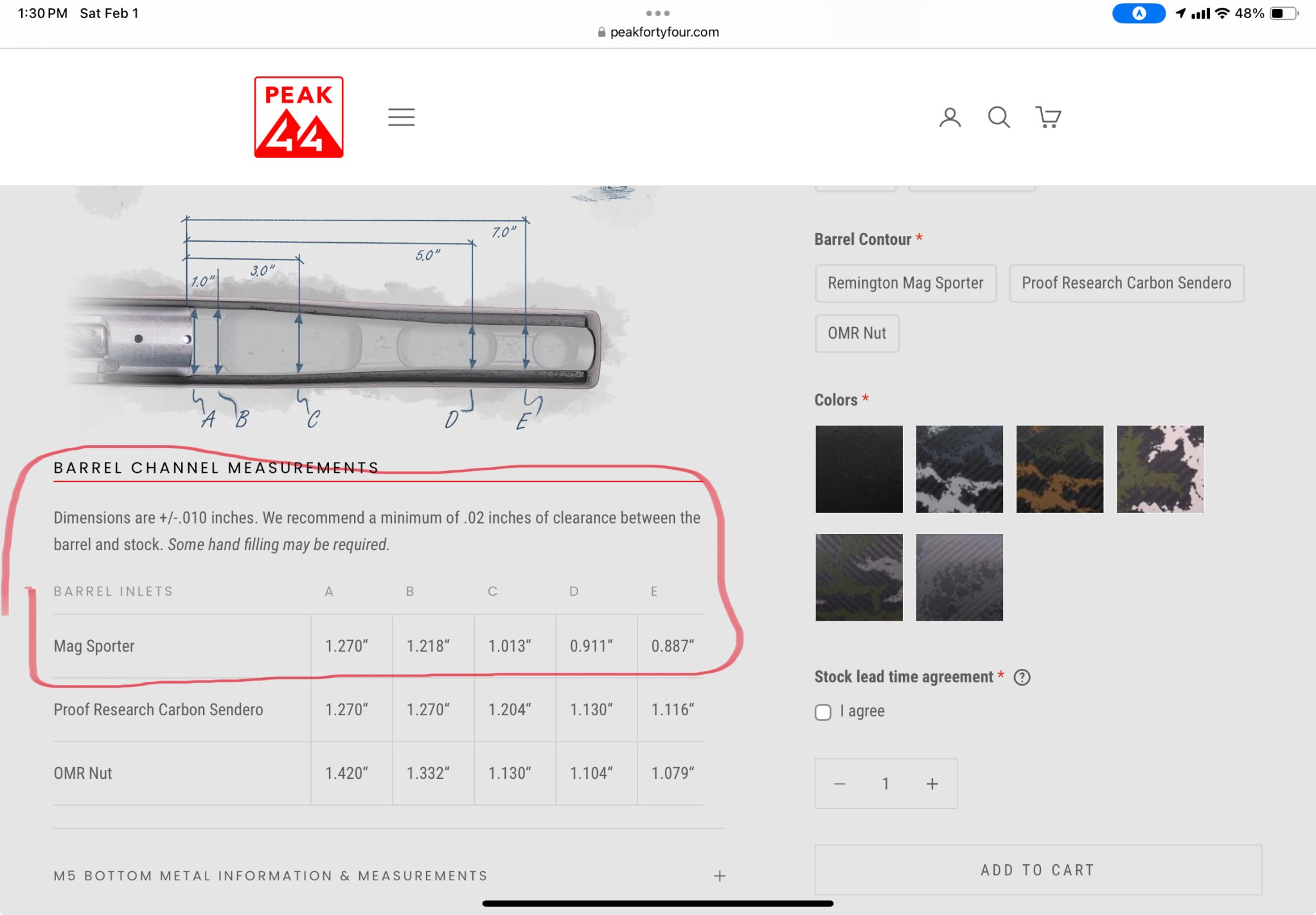Tap the peakfortyfour.com address bar
The height and width of the screenshot is (915, 1316).
click(x=658, y=32)
